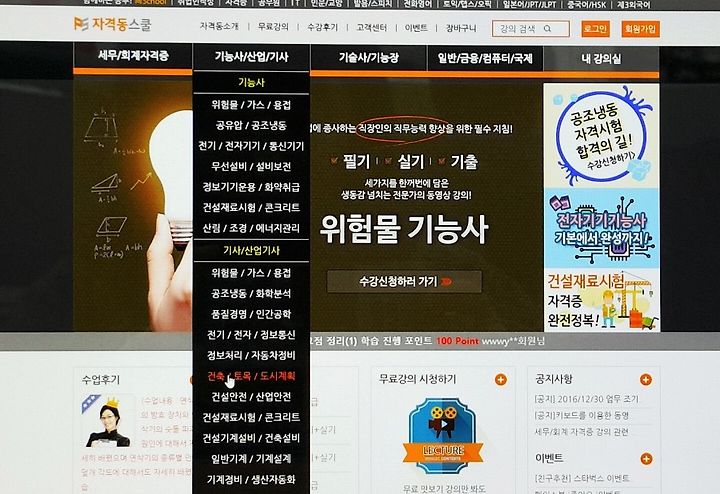Choose 정보처리 / 자동차정비

coord(251,355)
